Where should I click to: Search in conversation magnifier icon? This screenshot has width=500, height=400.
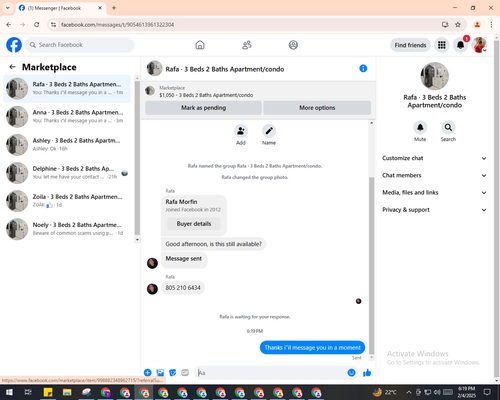tap(448, 127)
